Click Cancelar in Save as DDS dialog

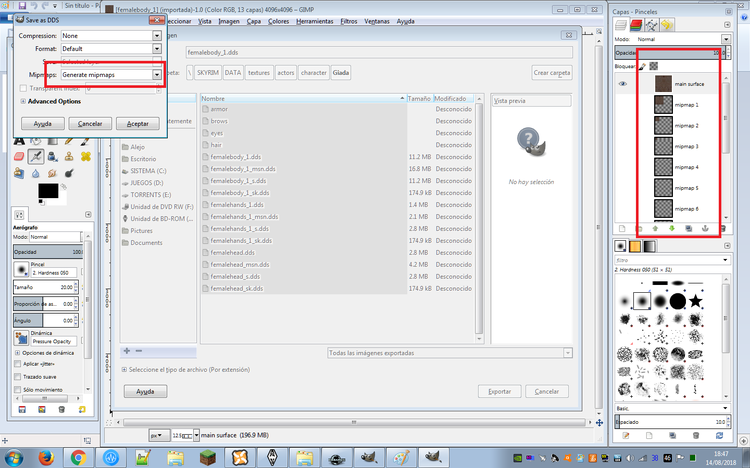(90, 123)
